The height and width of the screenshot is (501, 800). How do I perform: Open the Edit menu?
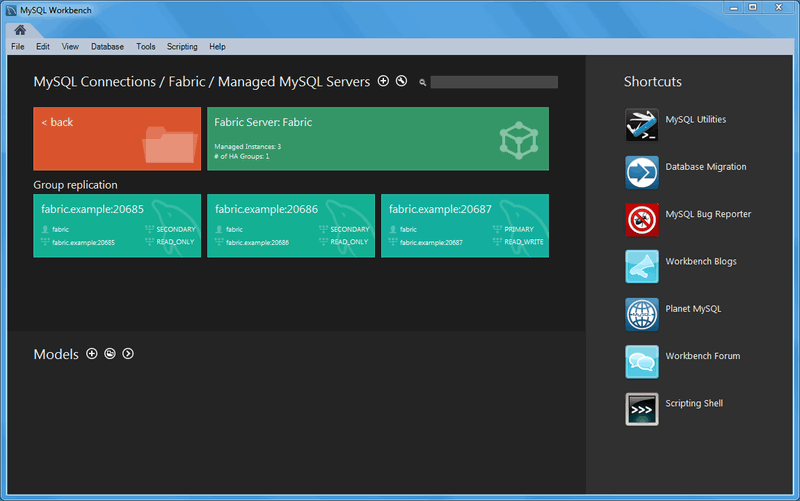(x=43, y=46)
